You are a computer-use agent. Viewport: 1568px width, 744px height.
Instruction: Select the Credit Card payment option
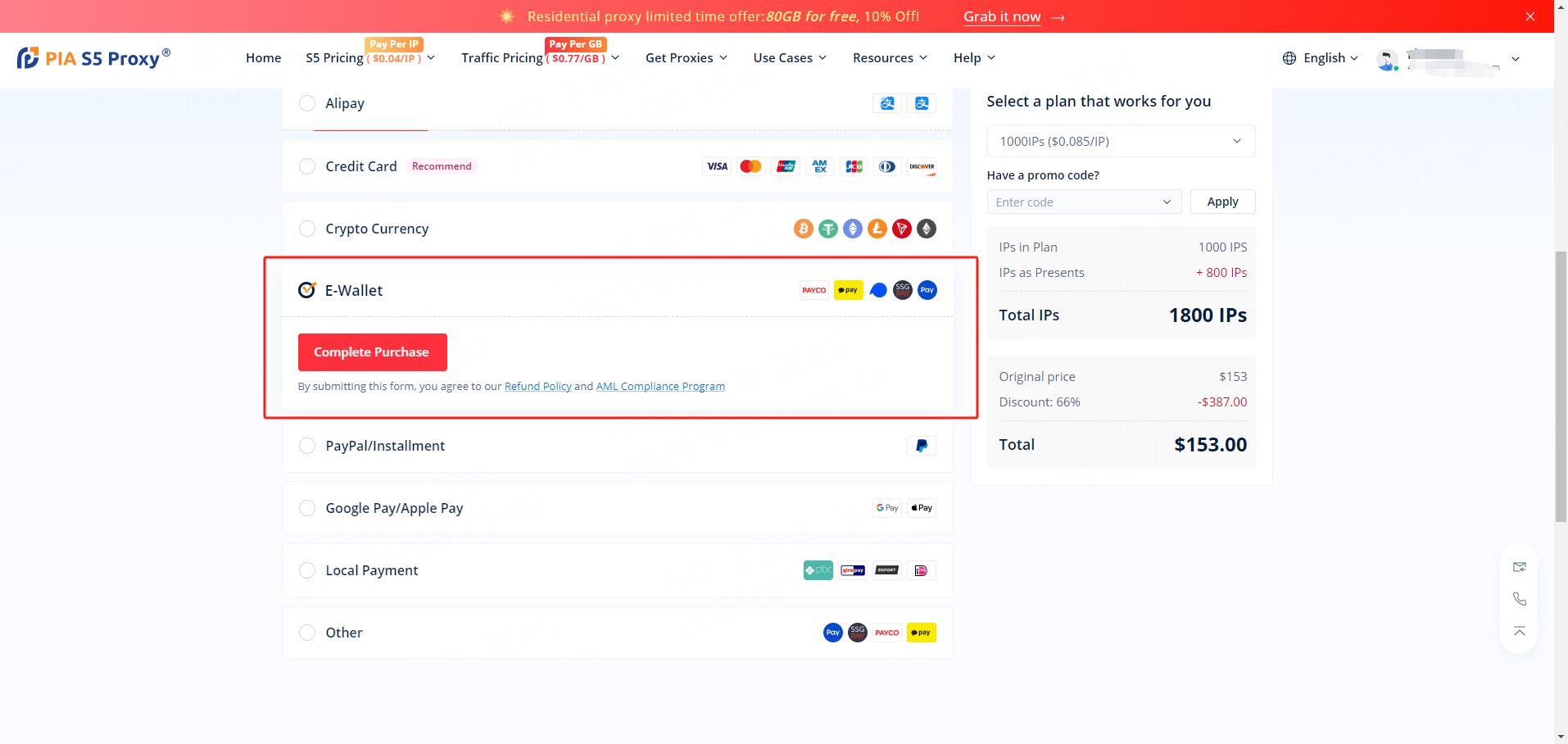coord(307,166)
